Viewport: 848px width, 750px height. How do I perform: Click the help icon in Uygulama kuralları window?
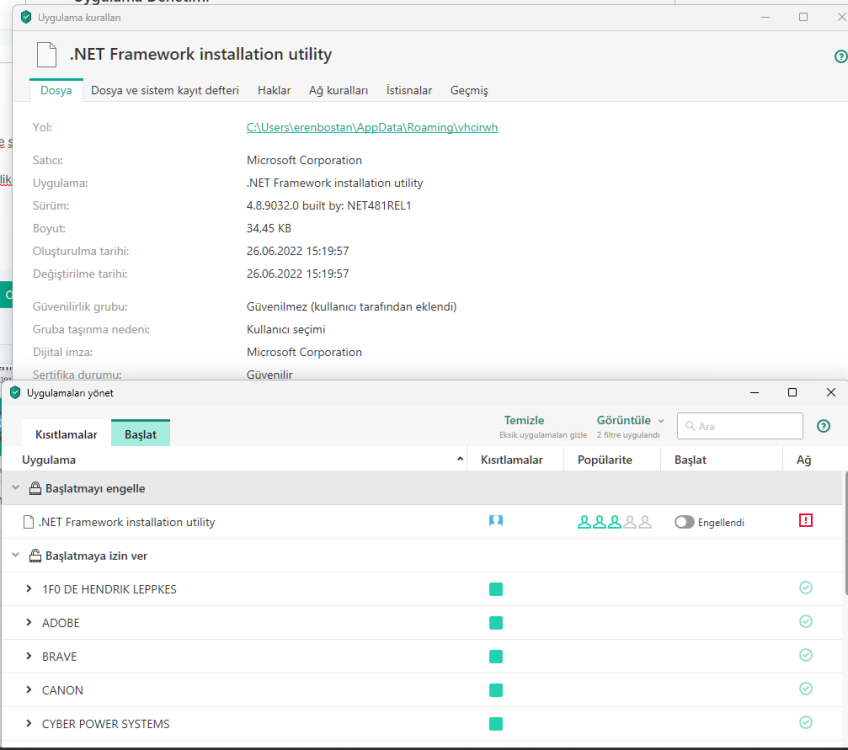coord(840,57)
